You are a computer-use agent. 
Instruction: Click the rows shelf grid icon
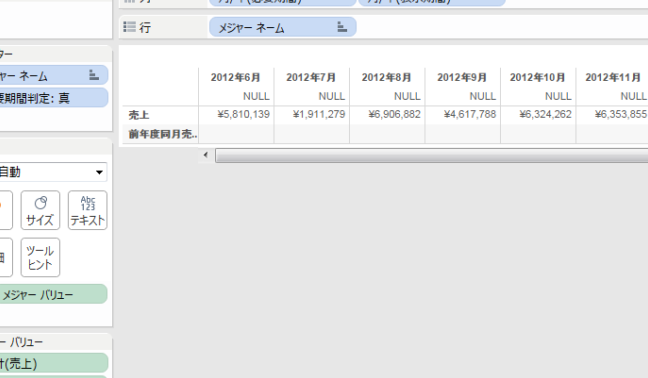tap(129, 27)
